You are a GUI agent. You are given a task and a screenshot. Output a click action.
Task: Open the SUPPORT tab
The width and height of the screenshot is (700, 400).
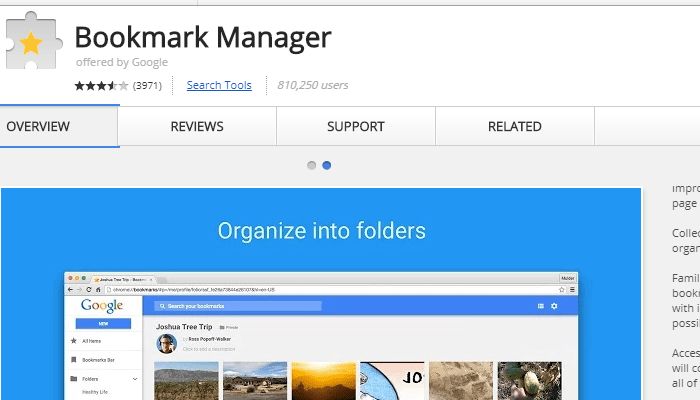click(x=355, y=127)
